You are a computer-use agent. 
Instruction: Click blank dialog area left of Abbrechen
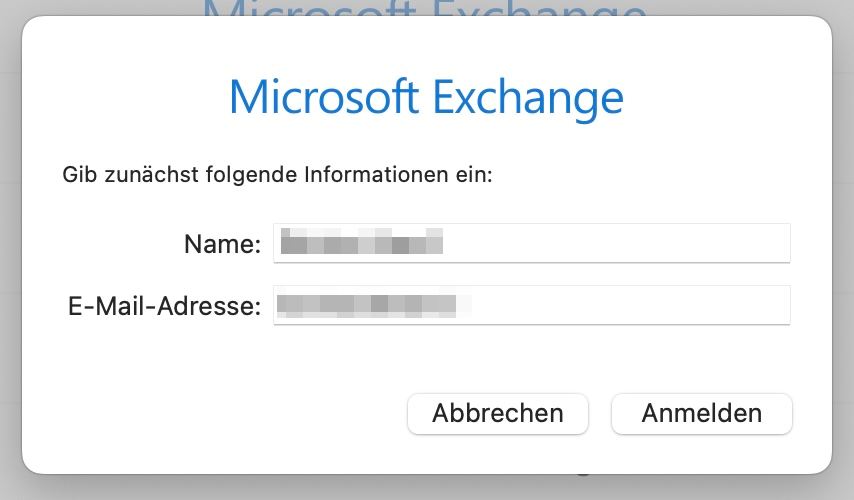(x=218, y=414)
